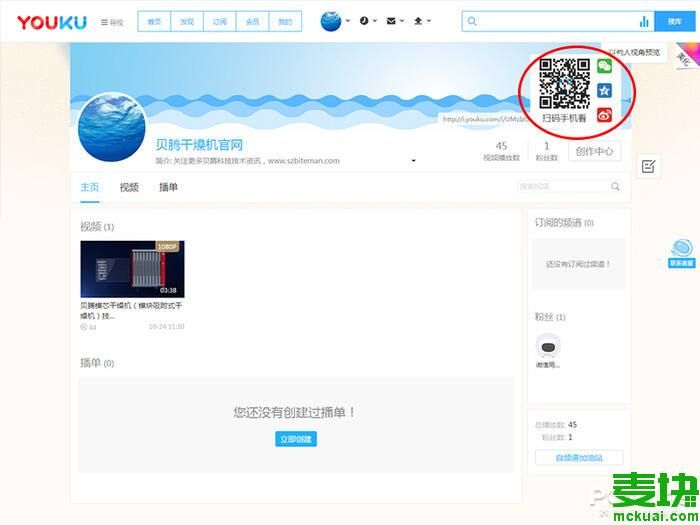Share channel via red Weibo icon
Screen dimensions: 700x525
coord(605,115)
